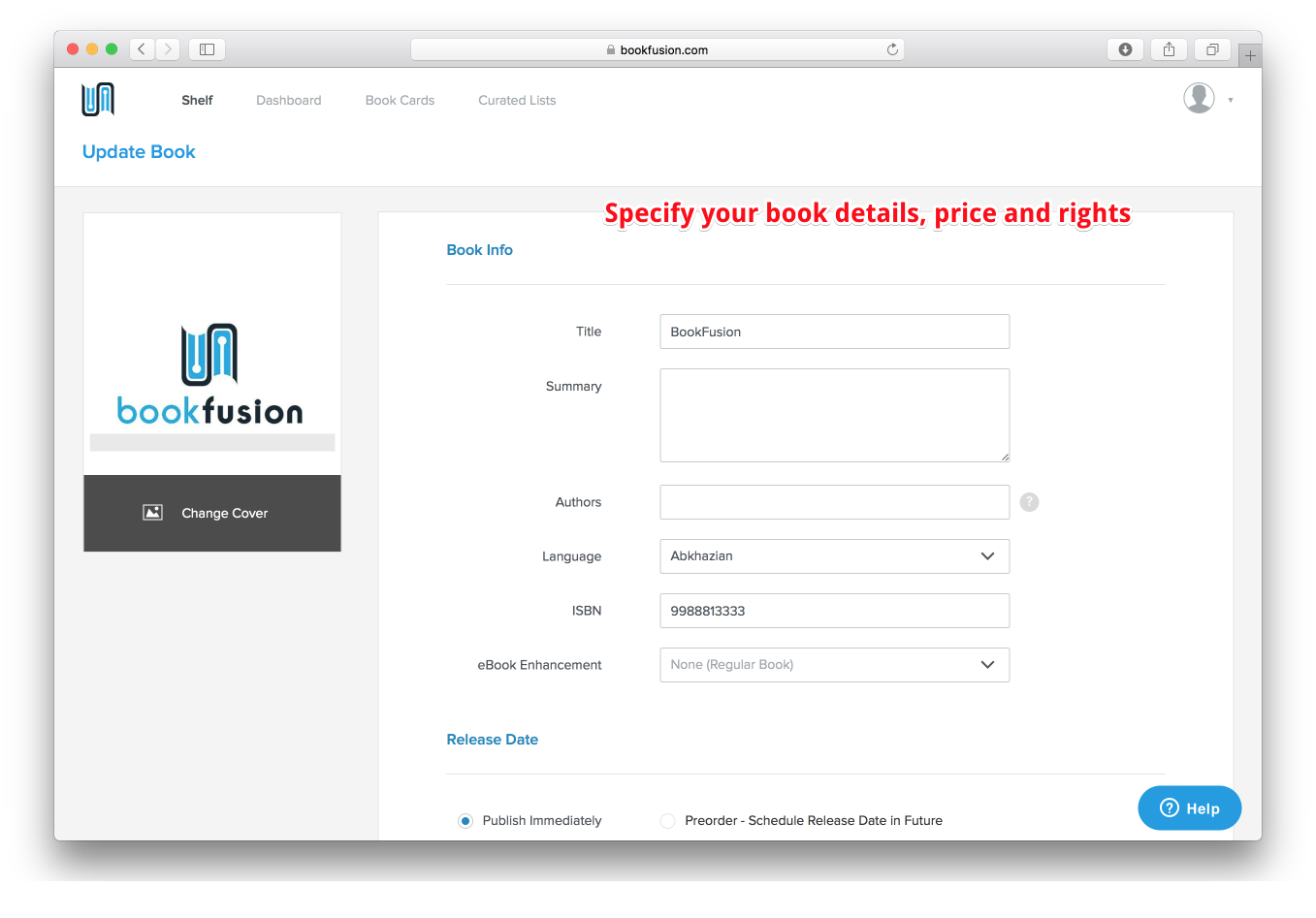This screenshot has width=1316, height=918.
Task: Click the Change Cover button
Action: tap(212, 513)
